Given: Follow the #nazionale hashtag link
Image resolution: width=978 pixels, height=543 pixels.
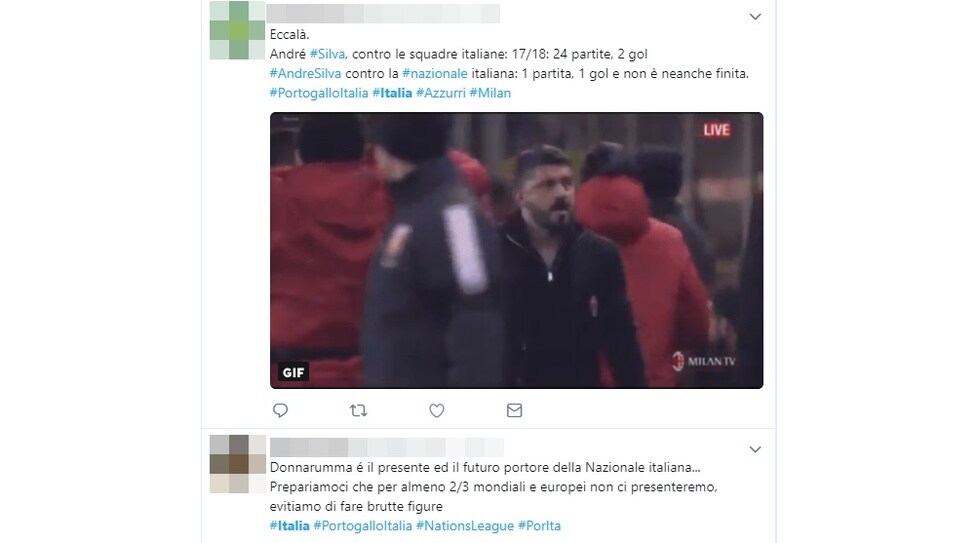Looking at the screenshot, I should [x=435, y=74].
